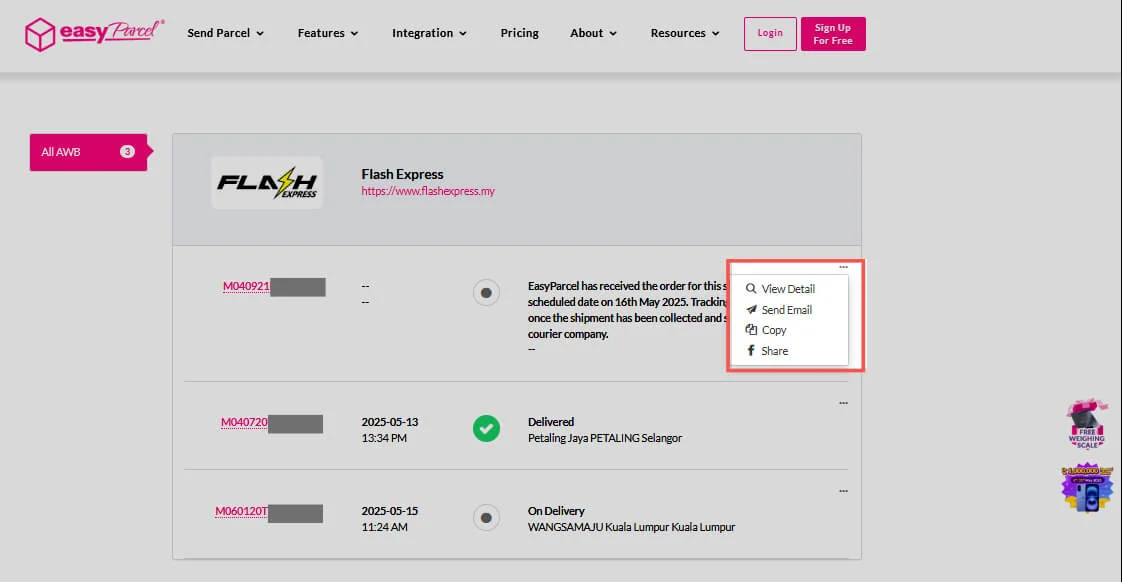This screenshot has width=1122, height=582.
Task: Open three-dot menu for Delivered shipment
Action: coord(843,403)
